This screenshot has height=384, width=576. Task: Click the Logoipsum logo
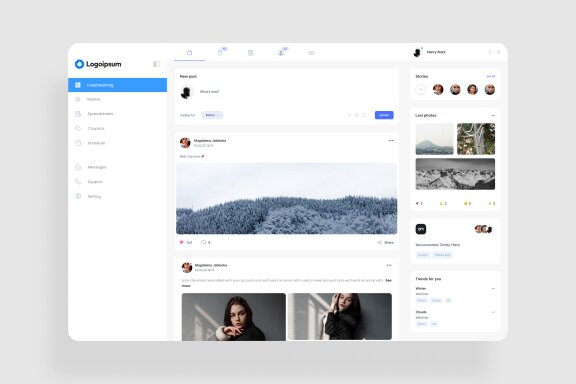[98, 64]
